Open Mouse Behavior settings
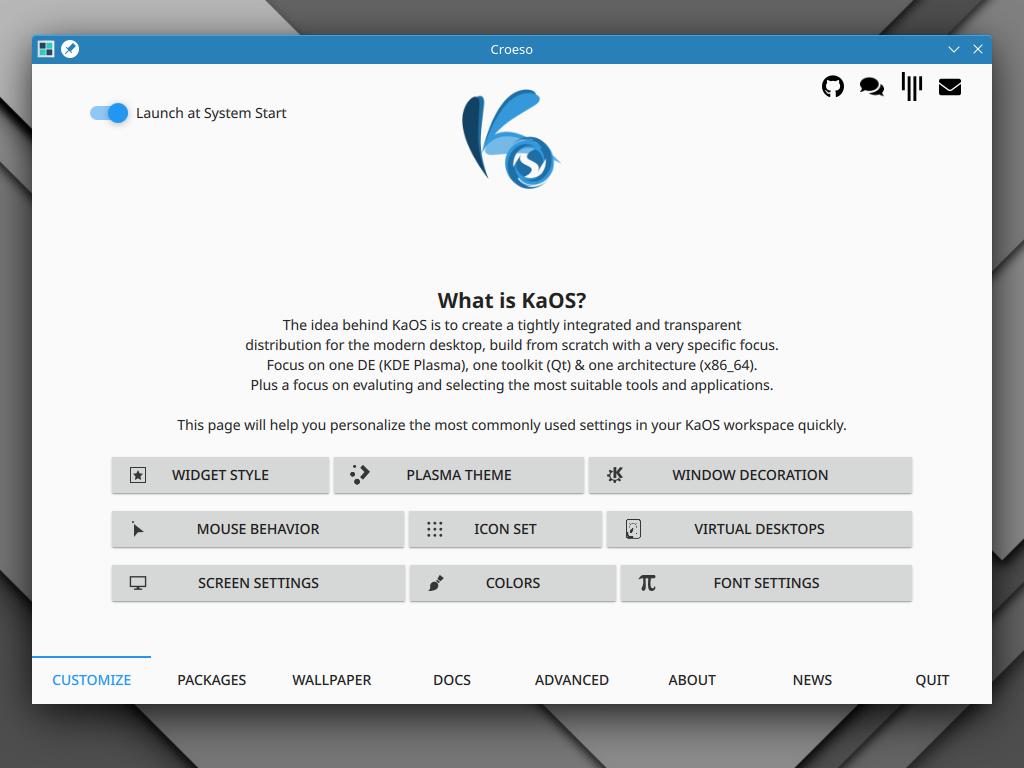 click(258, 529)
